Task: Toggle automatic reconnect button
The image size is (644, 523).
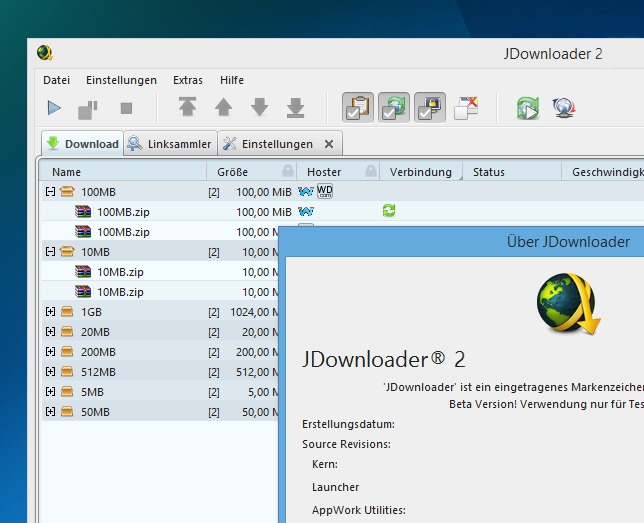Action: coord(394,108)
